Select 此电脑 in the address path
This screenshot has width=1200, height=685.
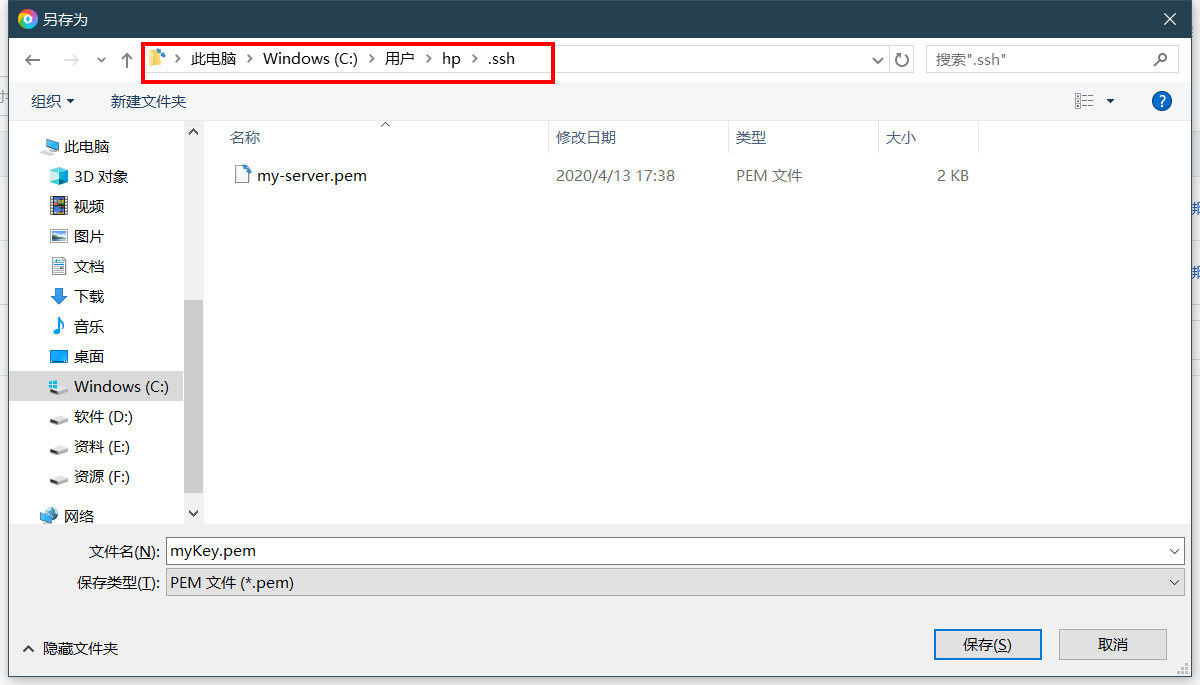(x=214, y=59)
